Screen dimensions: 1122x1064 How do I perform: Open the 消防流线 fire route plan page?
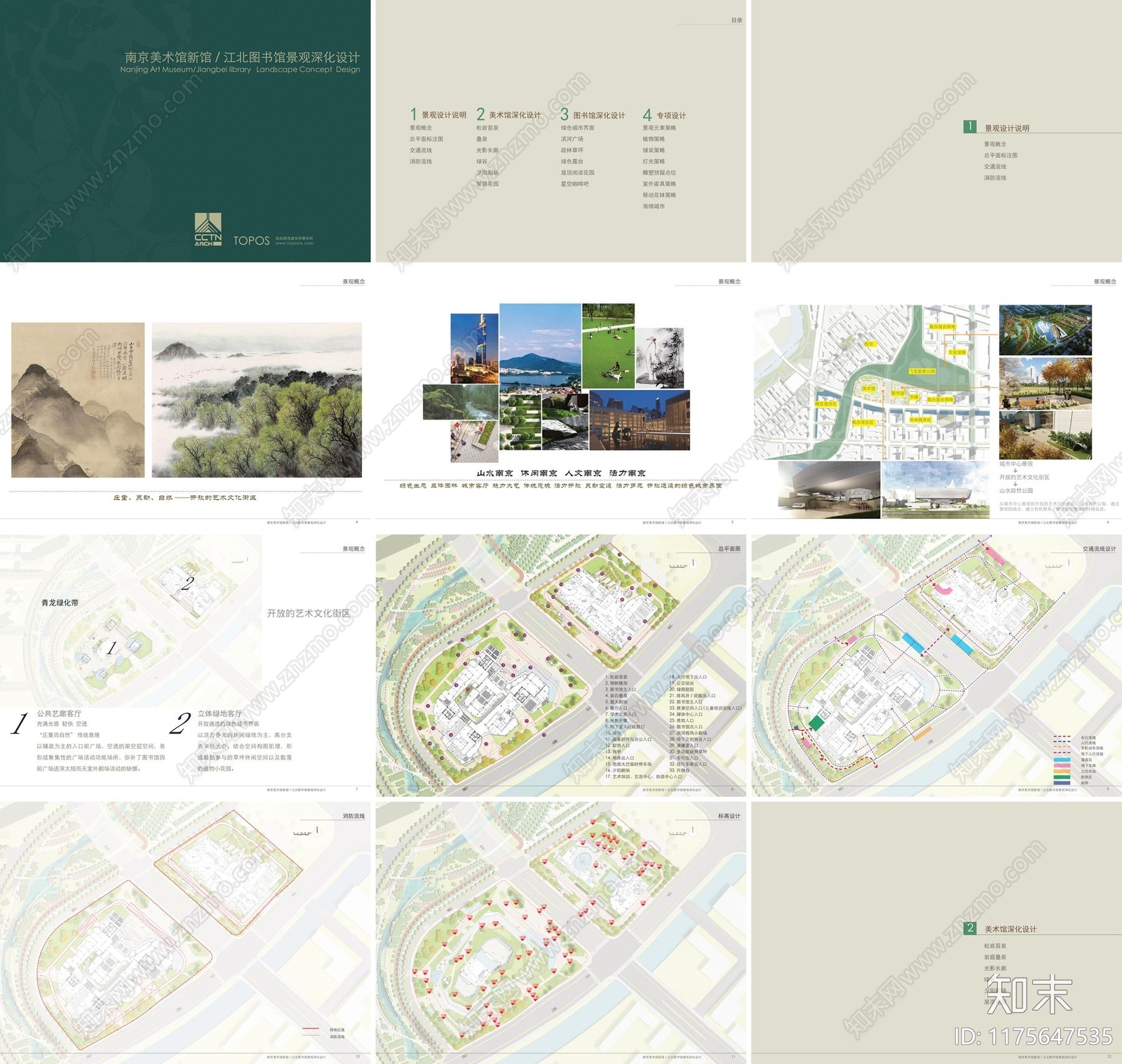185,933
